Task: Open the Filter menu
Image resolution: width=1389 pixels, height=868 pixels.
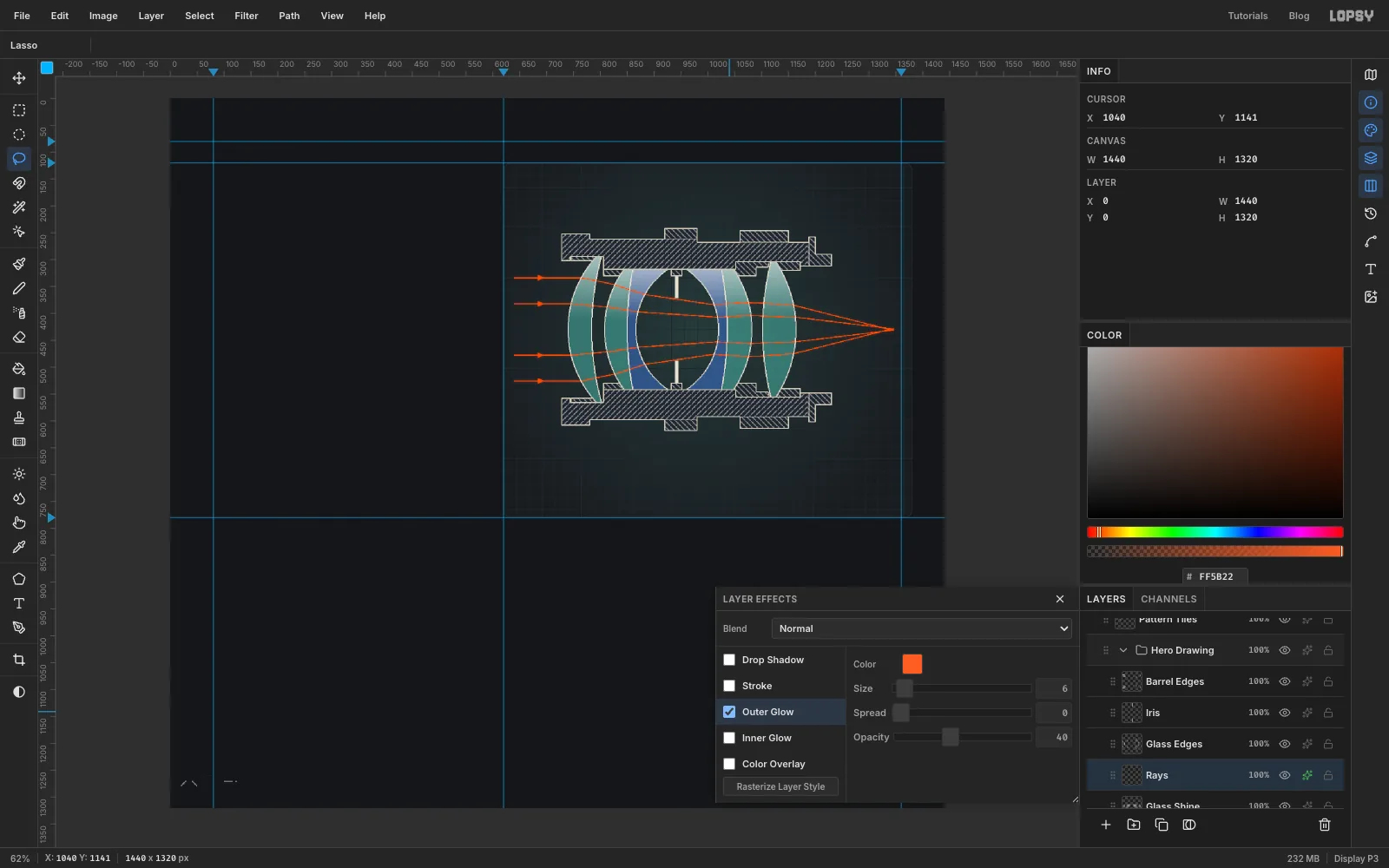Action: (x=247, y=16)
